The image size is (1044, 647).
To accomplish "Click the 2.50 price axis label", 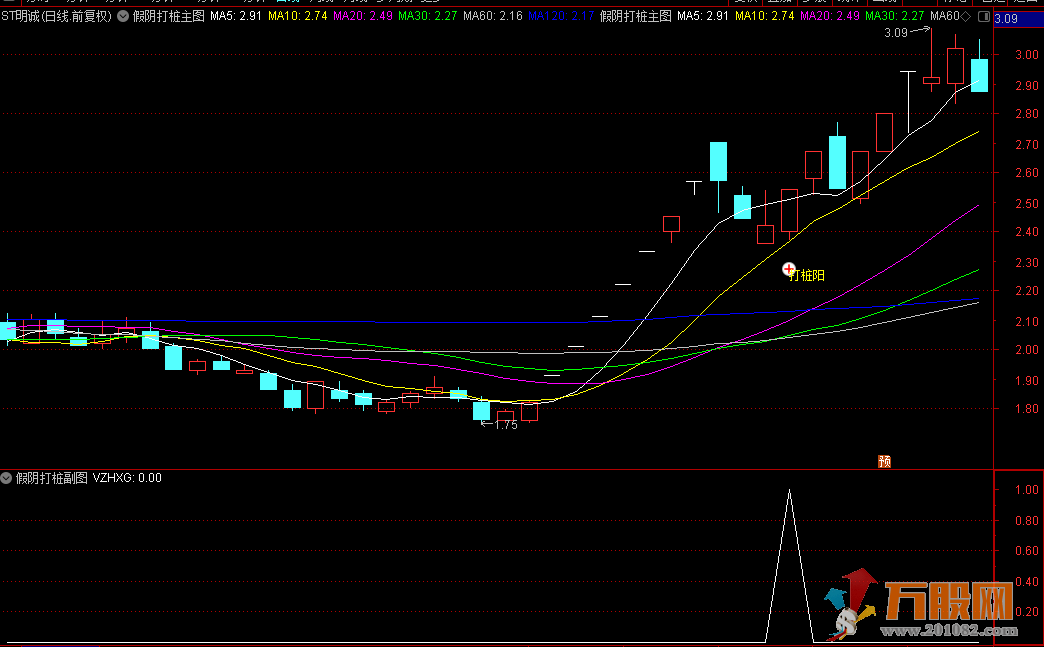I will [1027, 204].
